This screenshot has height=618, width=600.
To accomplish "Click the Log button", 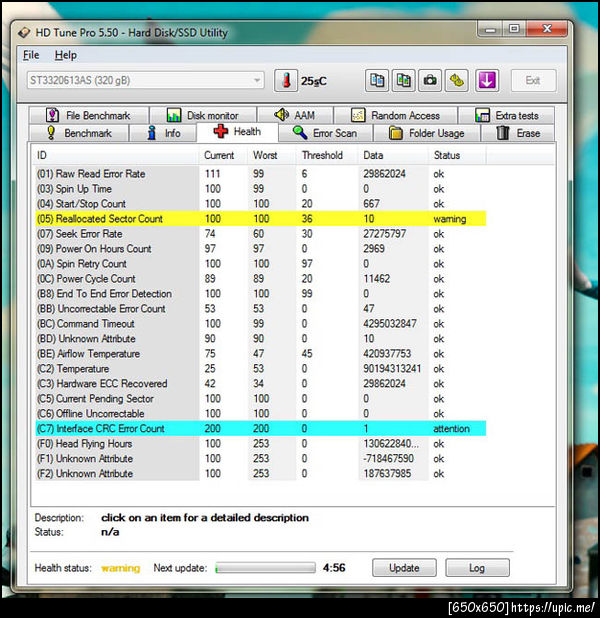I will 477,568.
